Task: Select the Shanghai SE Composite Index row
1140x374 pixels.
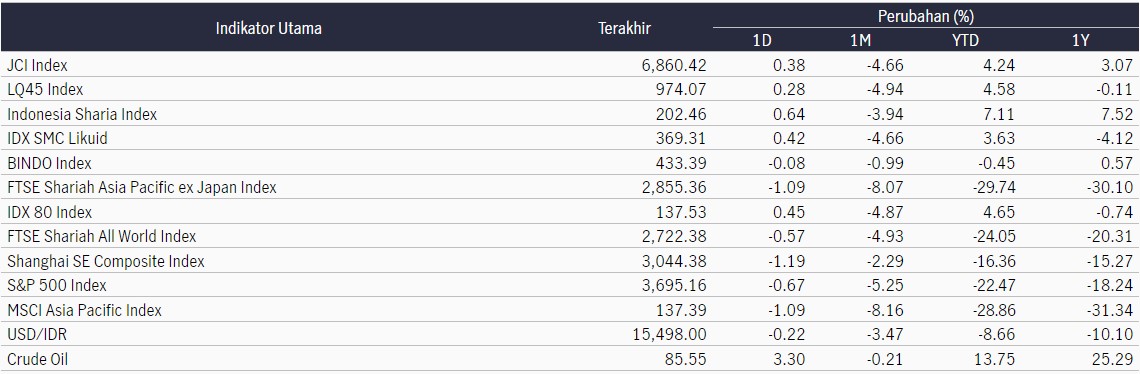Action: pyautogui.click(x=570, y=261)
